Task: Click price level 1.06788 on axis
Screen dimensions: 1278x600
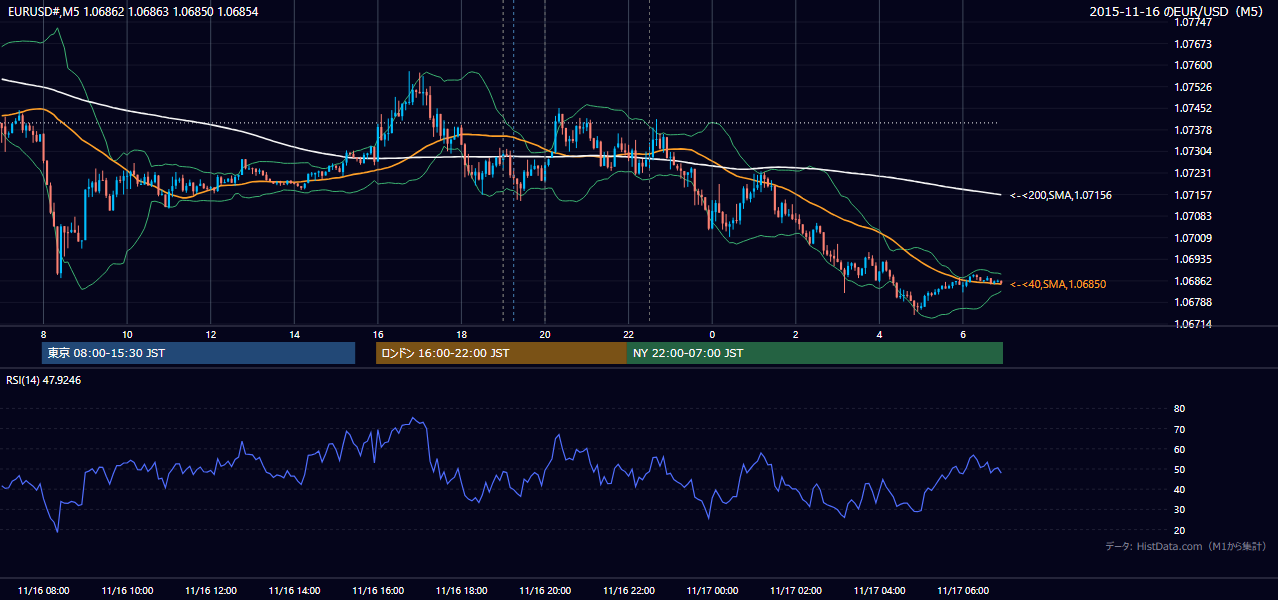Action: (x=1192, y=302)
